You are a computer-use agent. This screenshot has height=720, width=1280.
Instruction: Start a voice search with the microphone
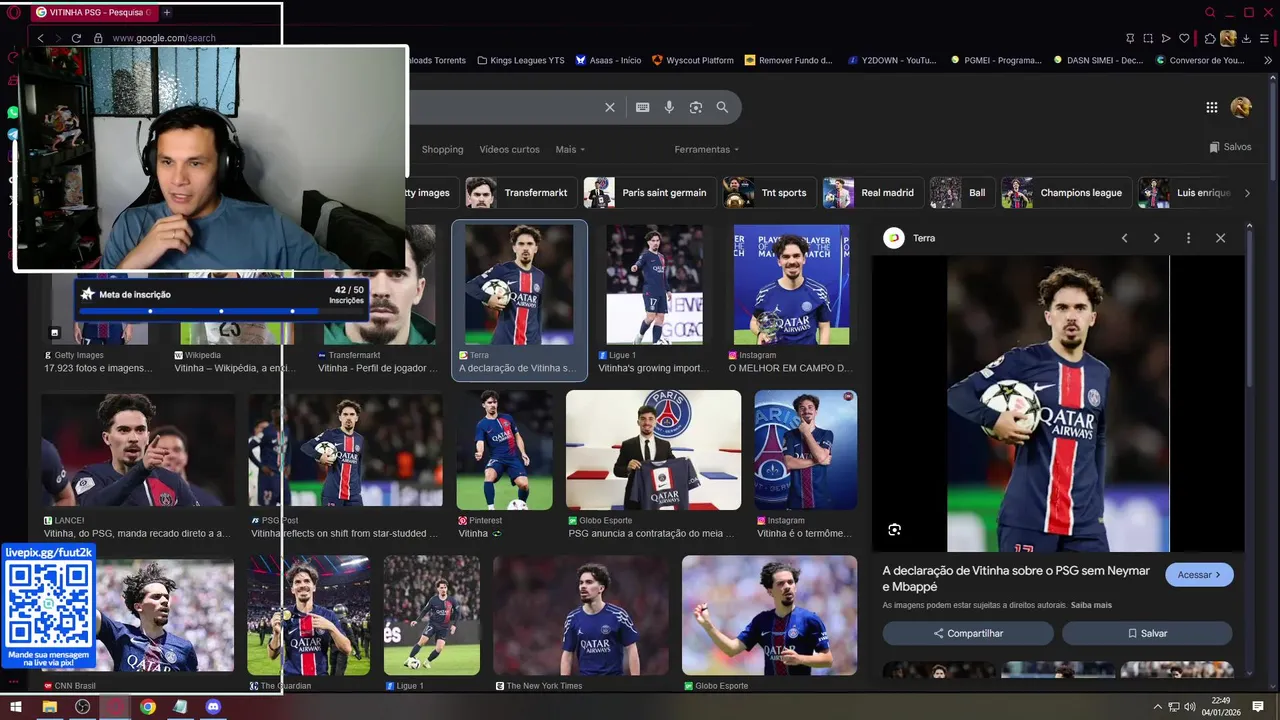click(669, 107)
